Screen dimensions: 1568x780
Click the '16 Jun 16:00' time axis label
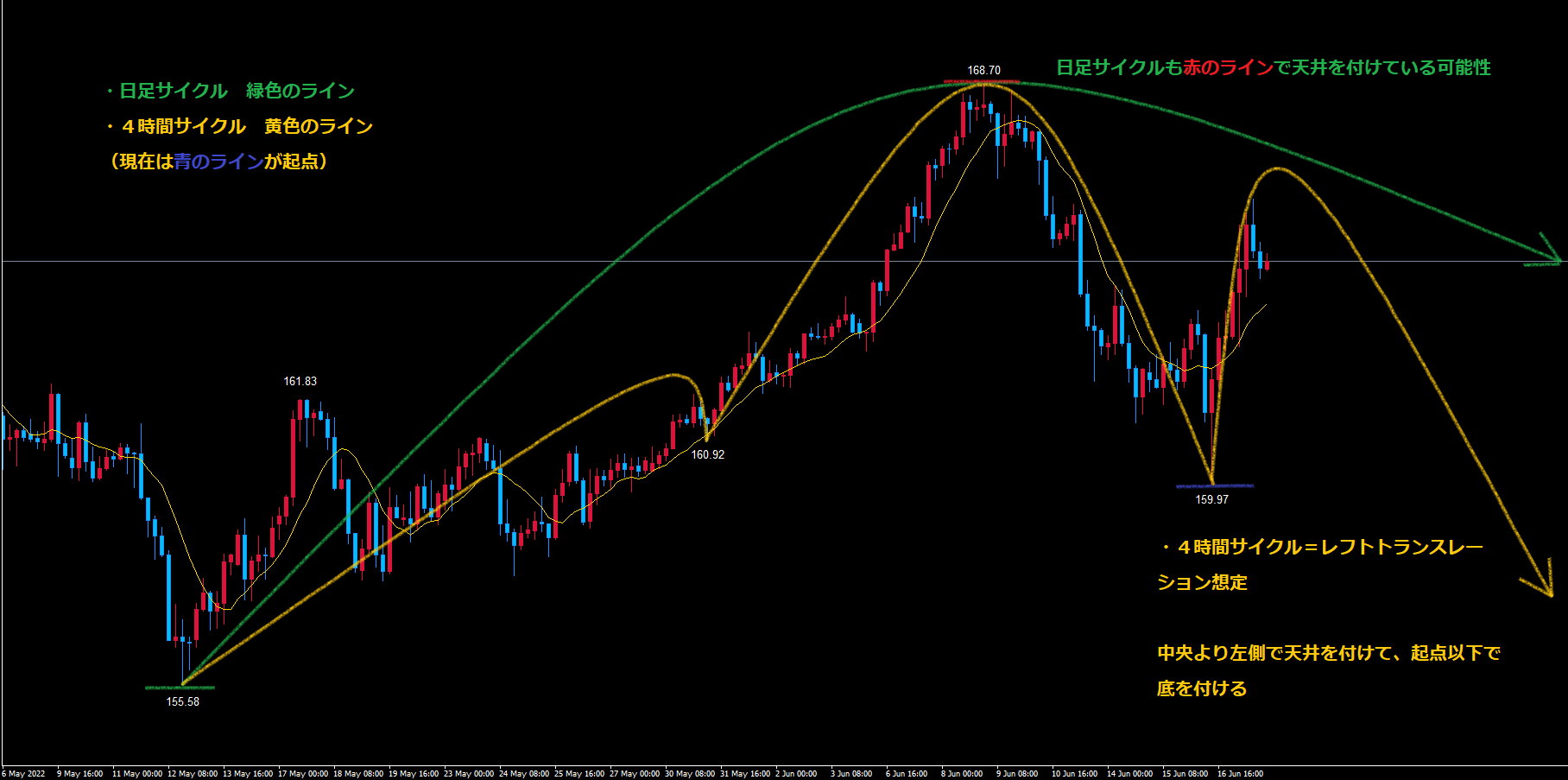(x=1240, y=774)
